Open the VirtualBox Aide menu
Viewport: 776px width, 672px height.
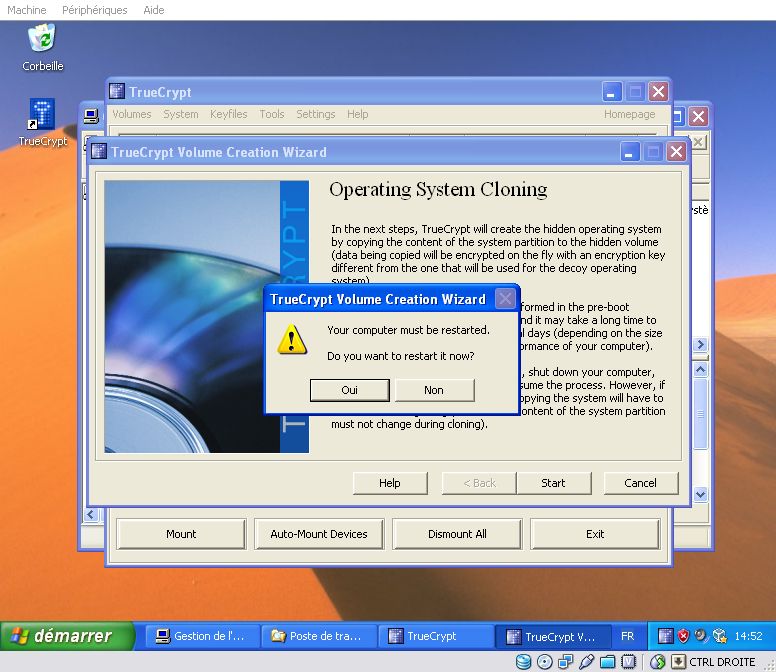[153, 10]
